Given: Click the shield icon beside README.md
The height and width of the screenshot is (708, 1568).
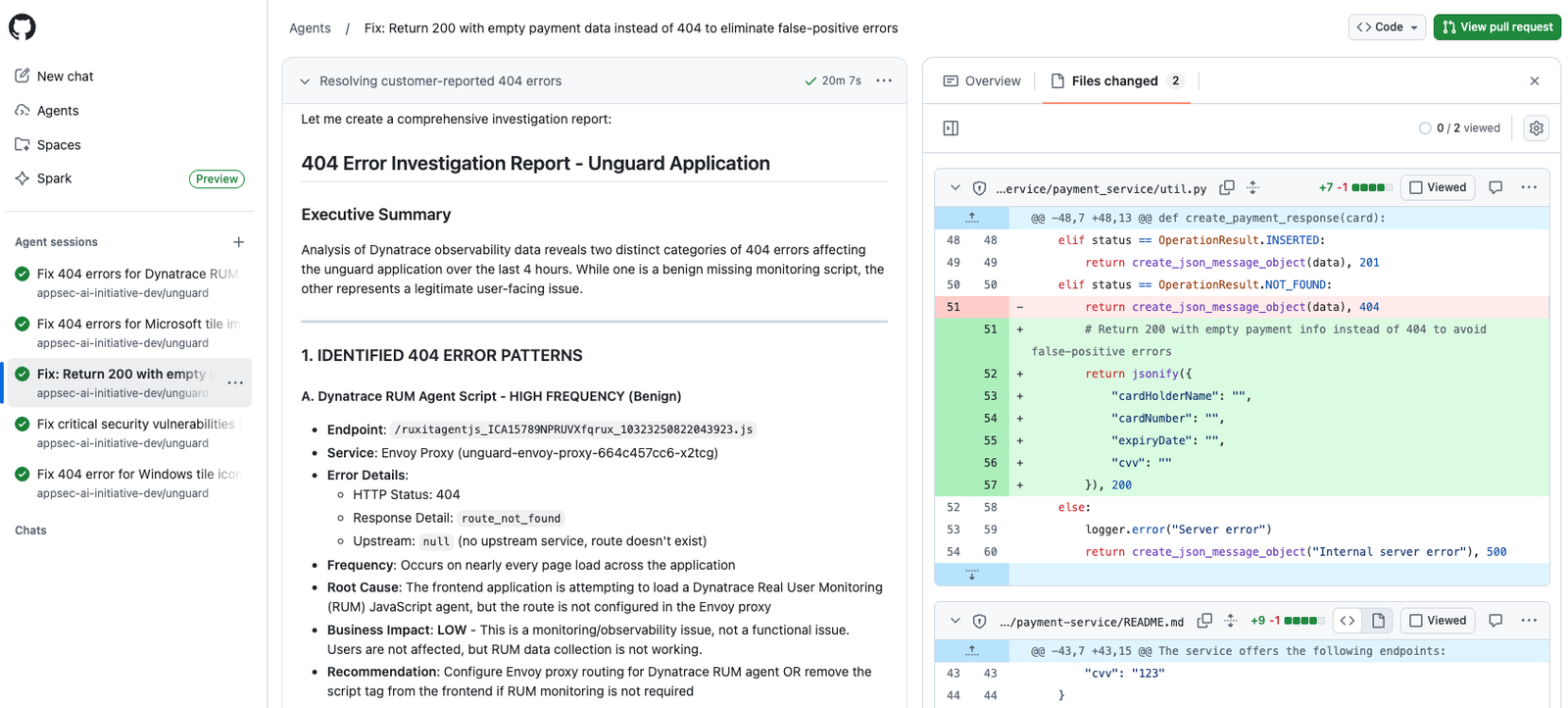Looking at the screenshot, I should (979, 622).
